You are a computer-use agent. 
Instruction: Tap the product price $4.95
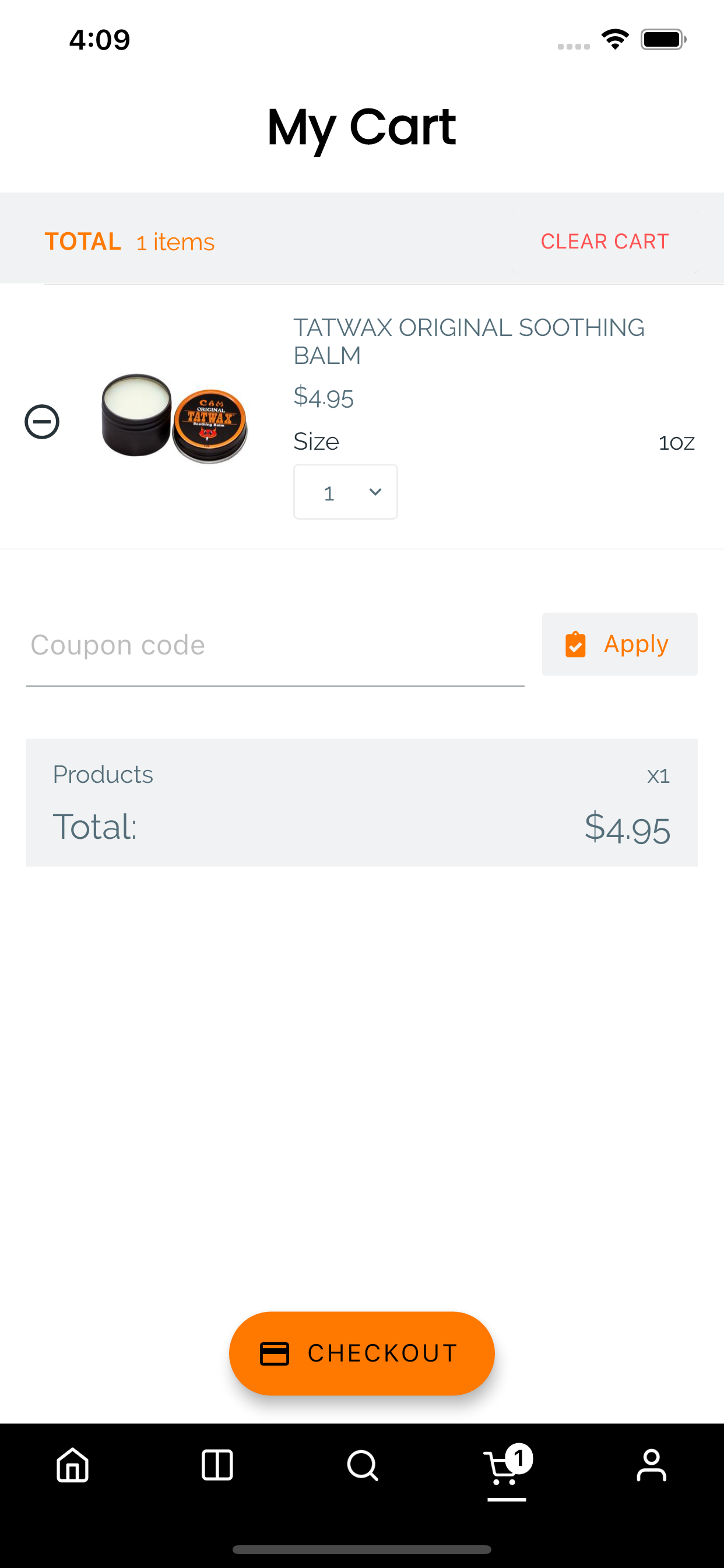[x=323, y=397]
